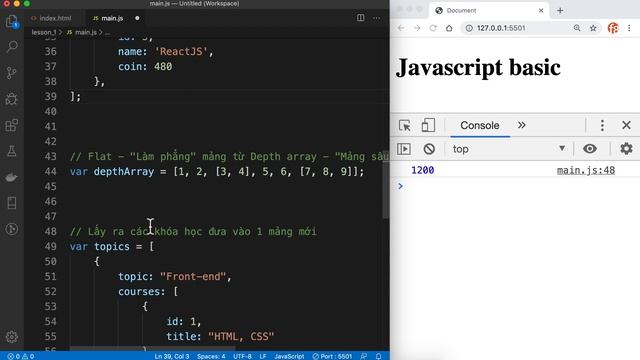640x360 pixels.
Task: Open a new Chrome tab
Action: [560, 11]
